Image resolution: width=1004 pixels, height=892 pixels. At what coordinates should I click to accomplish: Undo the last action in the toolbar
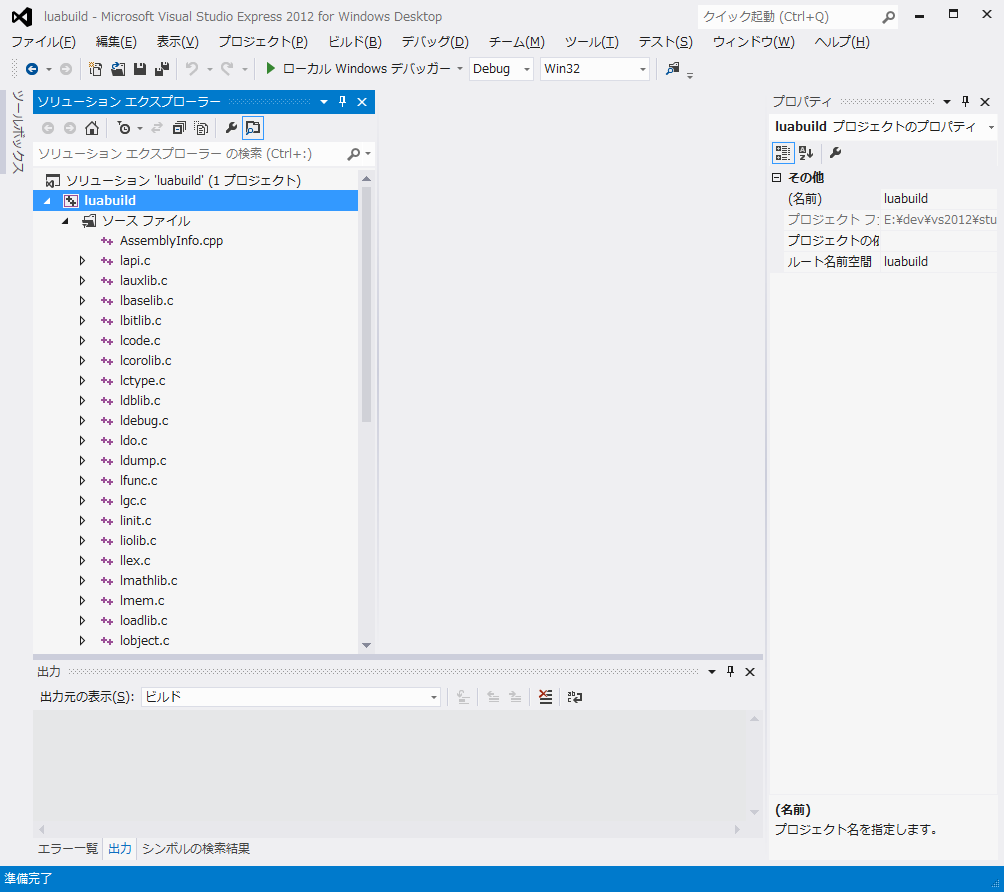point(191,69)
